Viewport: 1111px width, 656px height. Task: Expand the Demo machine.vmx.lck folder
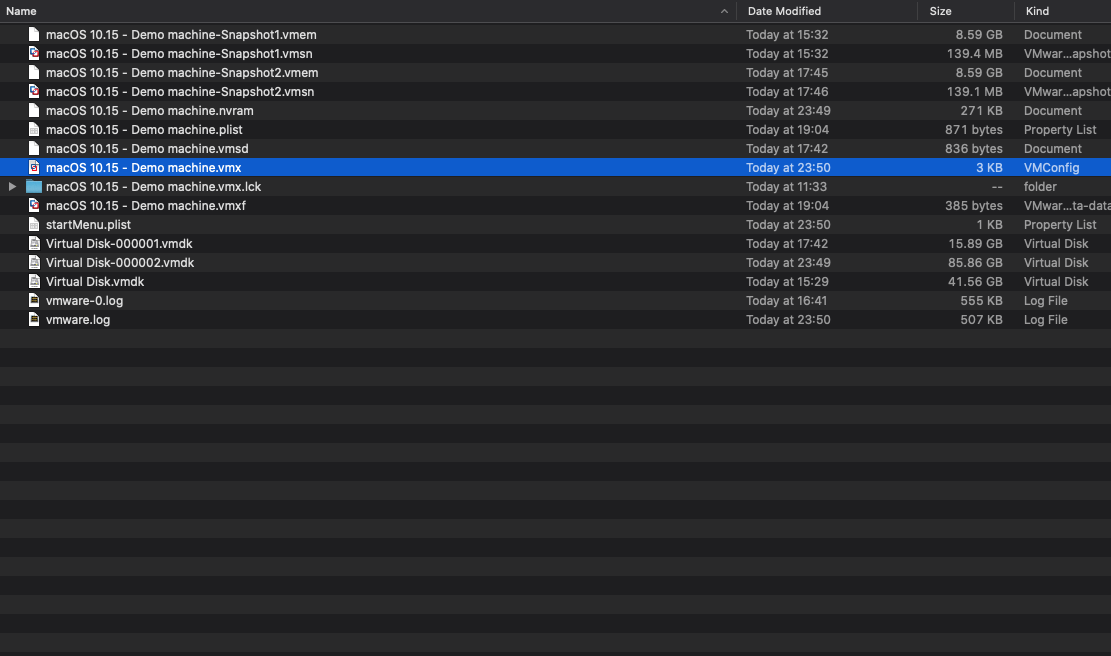point(12,186)
